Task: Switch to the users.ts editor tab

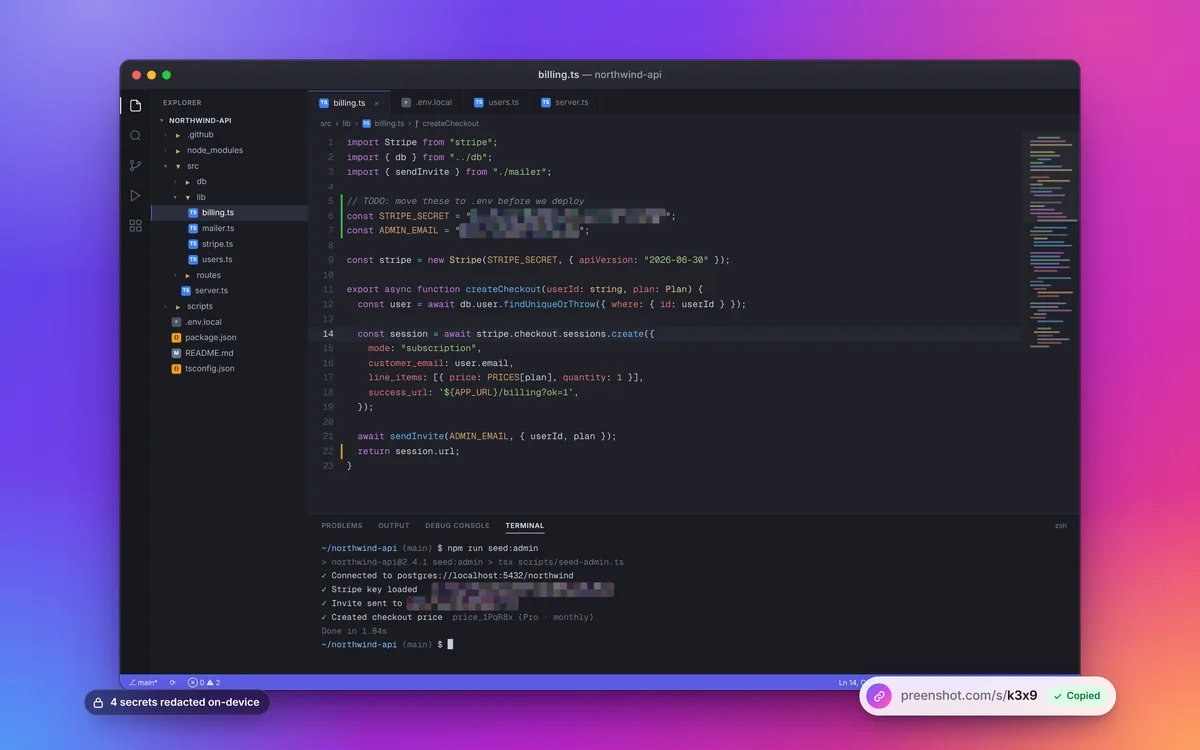Action: pos(497,102)
